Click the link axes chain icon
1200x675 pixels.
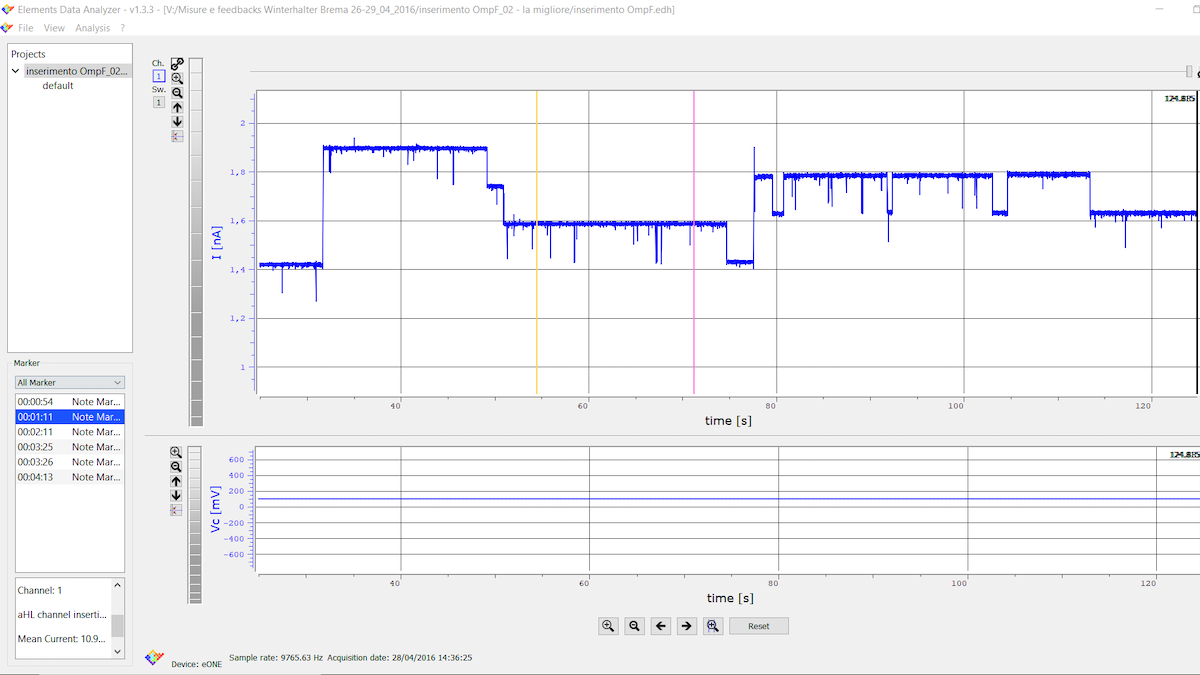tap(177, 63)
